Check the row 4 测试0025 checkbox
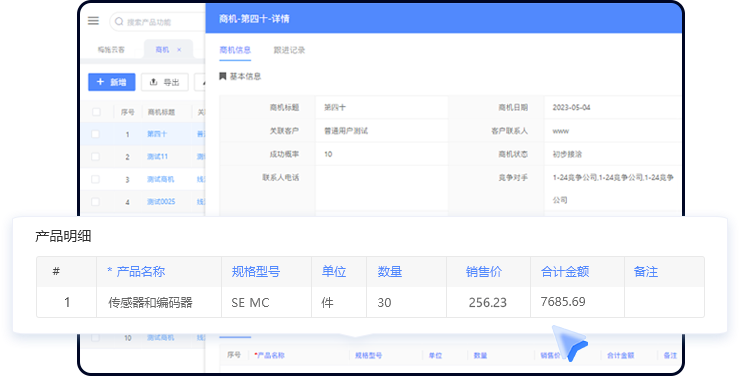 [95, 201]
